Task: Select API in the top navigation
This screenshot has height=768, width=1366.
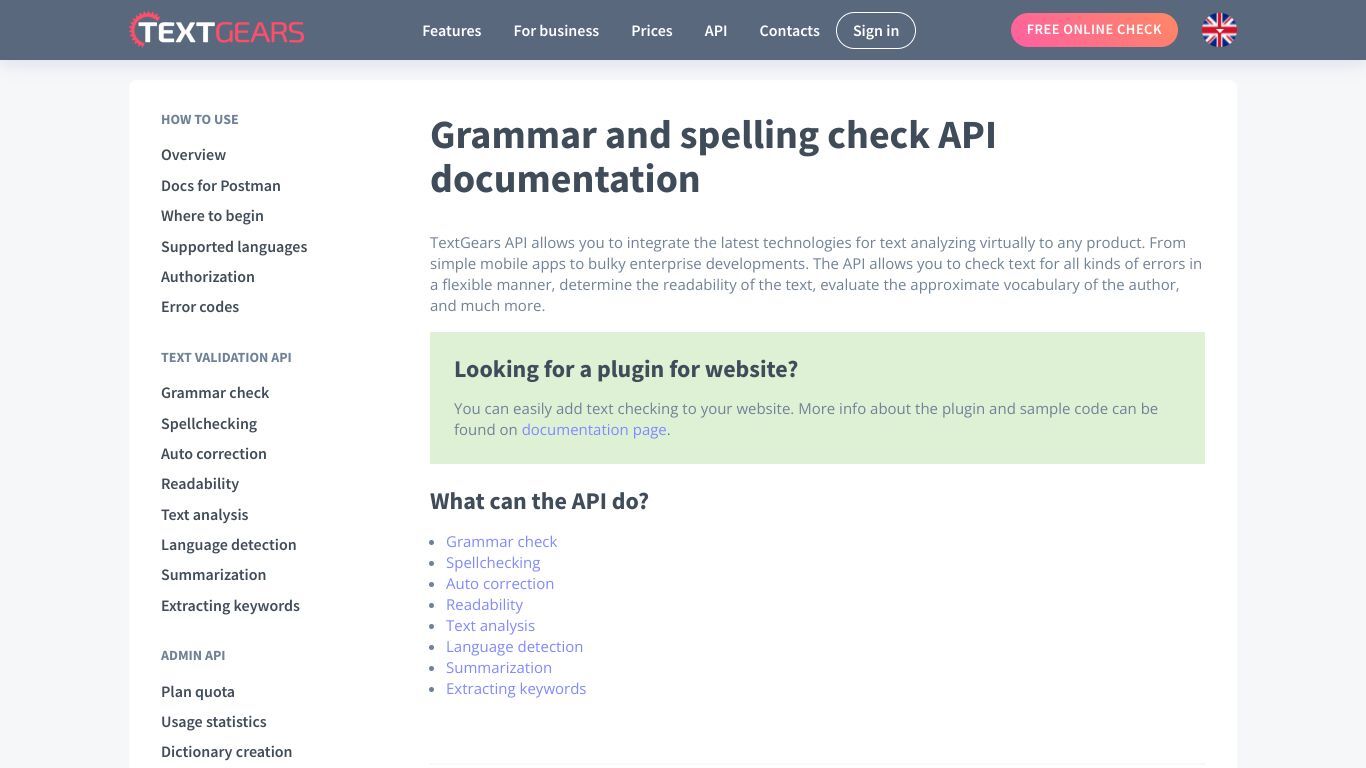Action: [715, 31]
